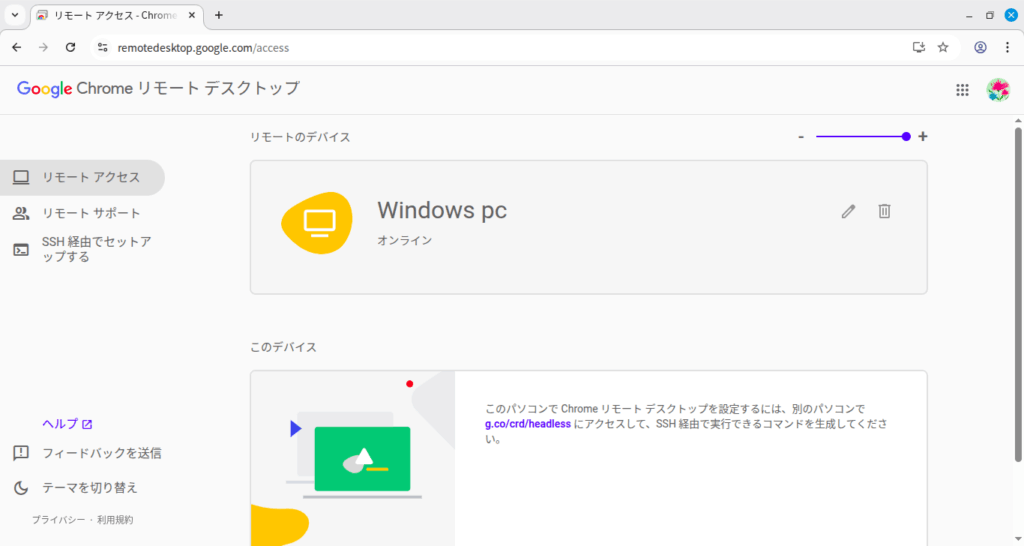Open the Google apps grid icon
1024x546 pixels.
tap(962, 89)
